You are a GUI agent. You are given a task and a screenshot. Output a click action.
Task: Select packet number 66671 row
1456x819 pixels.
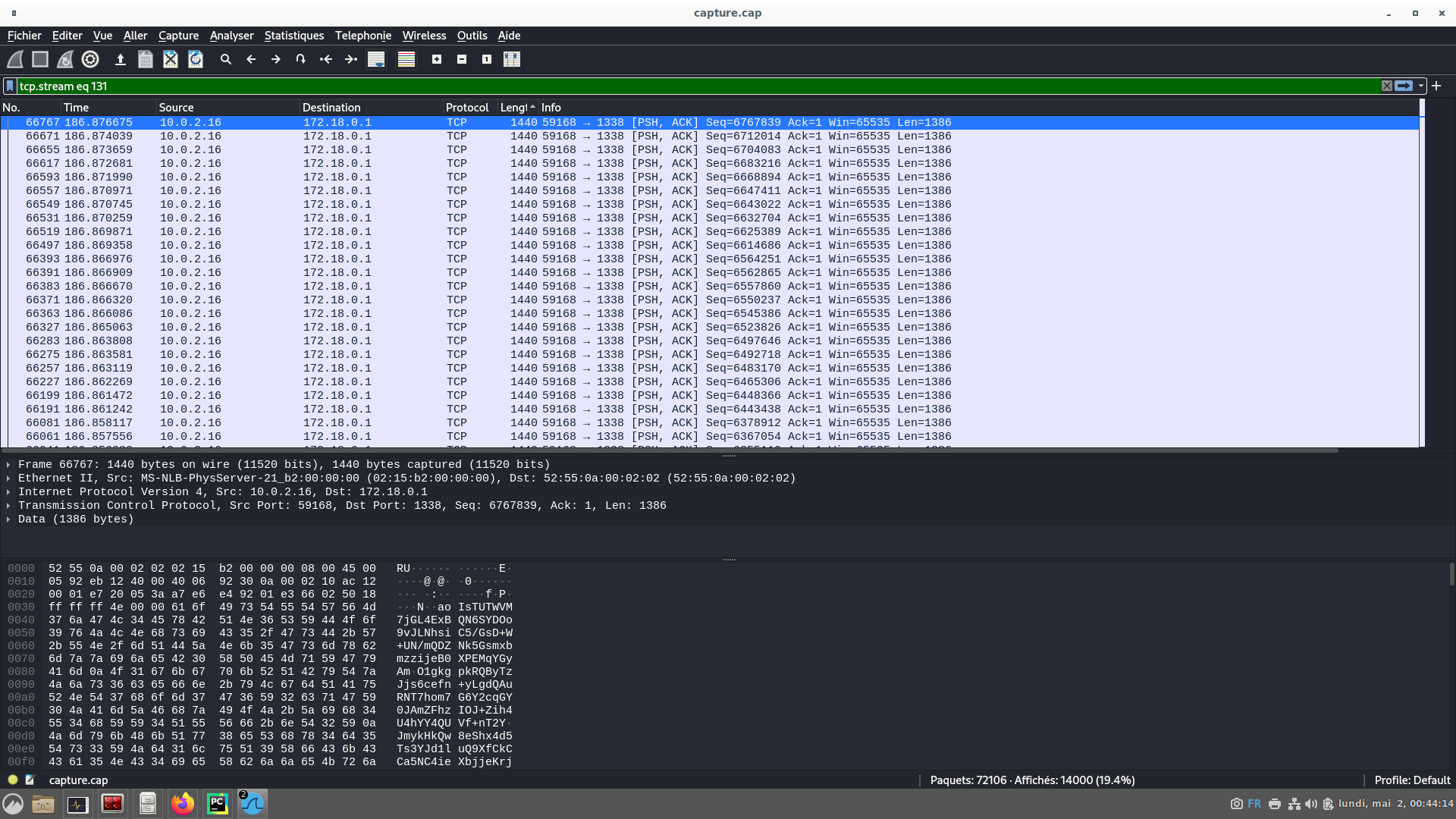(710, 136)
